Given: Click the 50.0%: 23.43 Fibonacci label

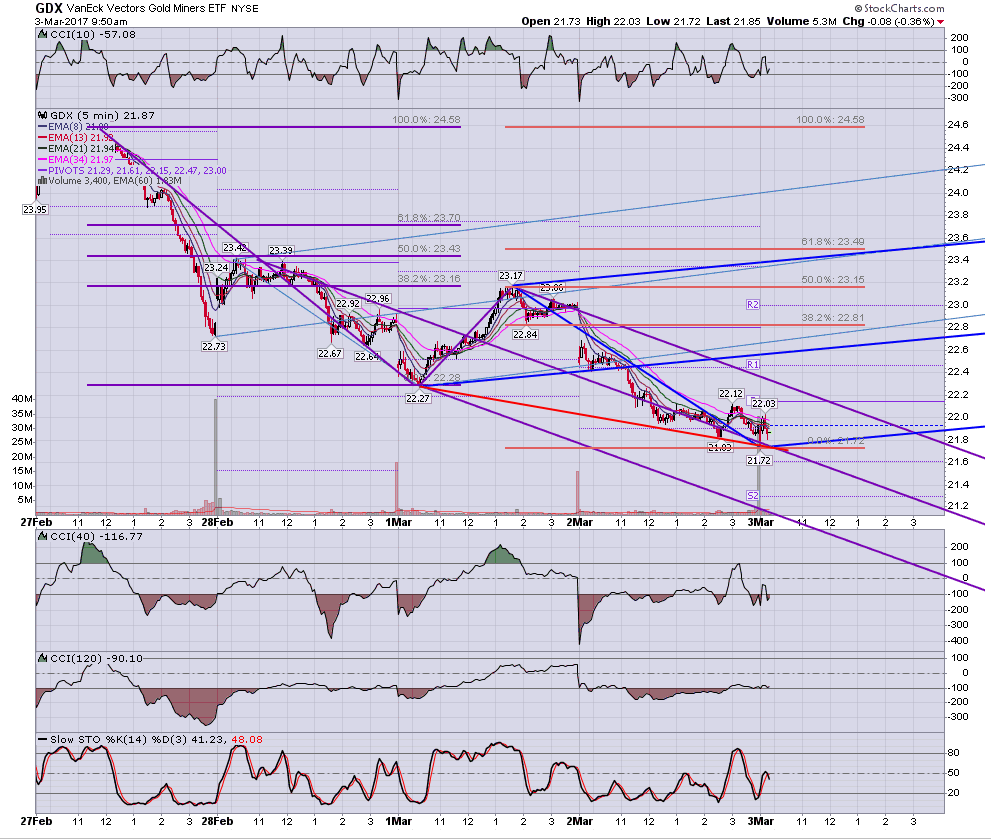Looking at the screenshot, I should pyautogui.click(x=429, y=248).
